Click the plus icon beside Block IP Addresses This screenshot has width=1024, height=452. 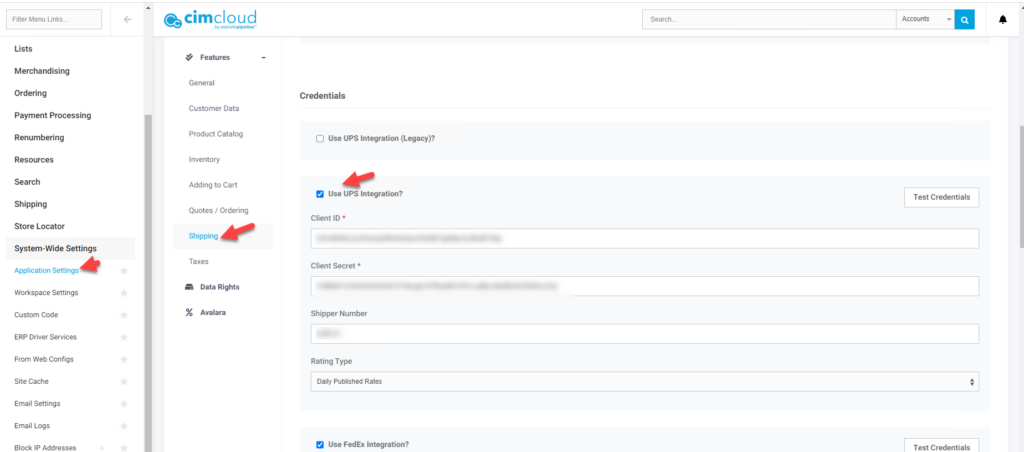pos(101,448)
